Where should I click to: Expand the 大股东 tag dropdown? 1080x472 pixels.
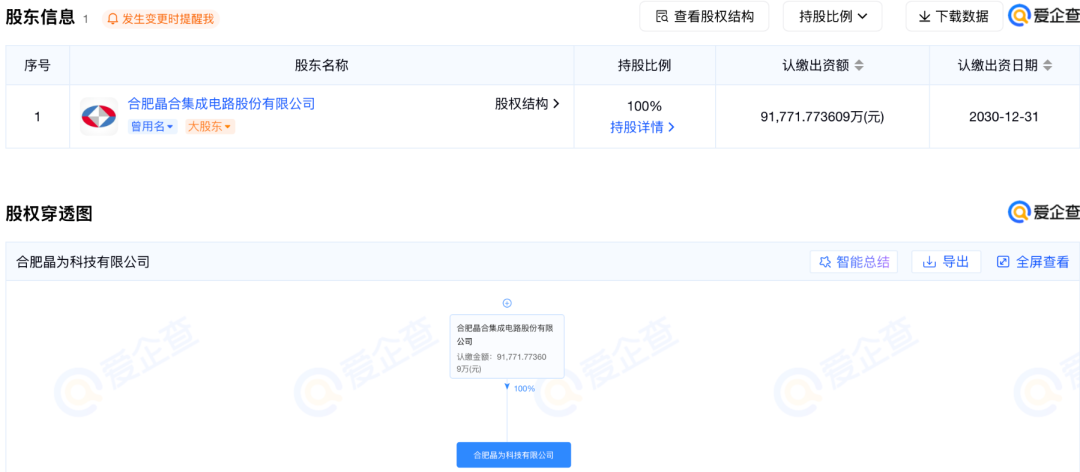tap(209, 127)
